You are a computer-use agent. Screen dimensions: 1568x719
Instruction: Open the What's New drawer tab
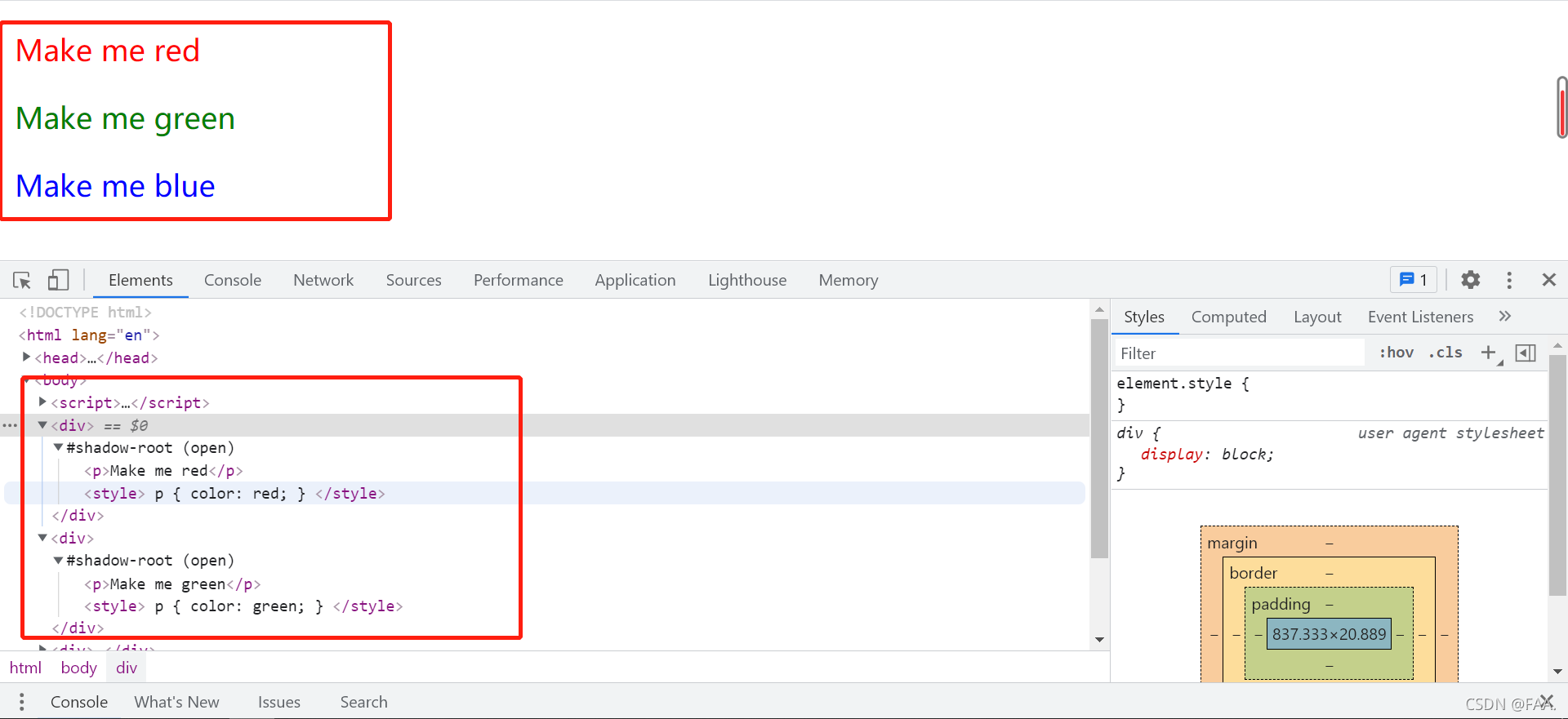click(176, 702)
